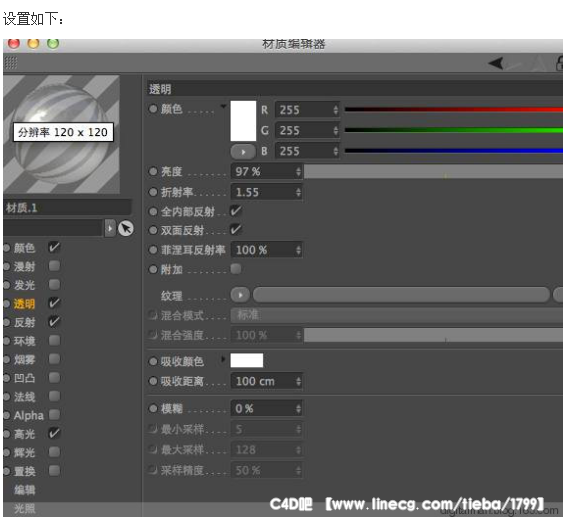Screen dimensions: 570x521
Task: Click the 折射率 field showing 1.55
Action: click(x=266, y=192)
